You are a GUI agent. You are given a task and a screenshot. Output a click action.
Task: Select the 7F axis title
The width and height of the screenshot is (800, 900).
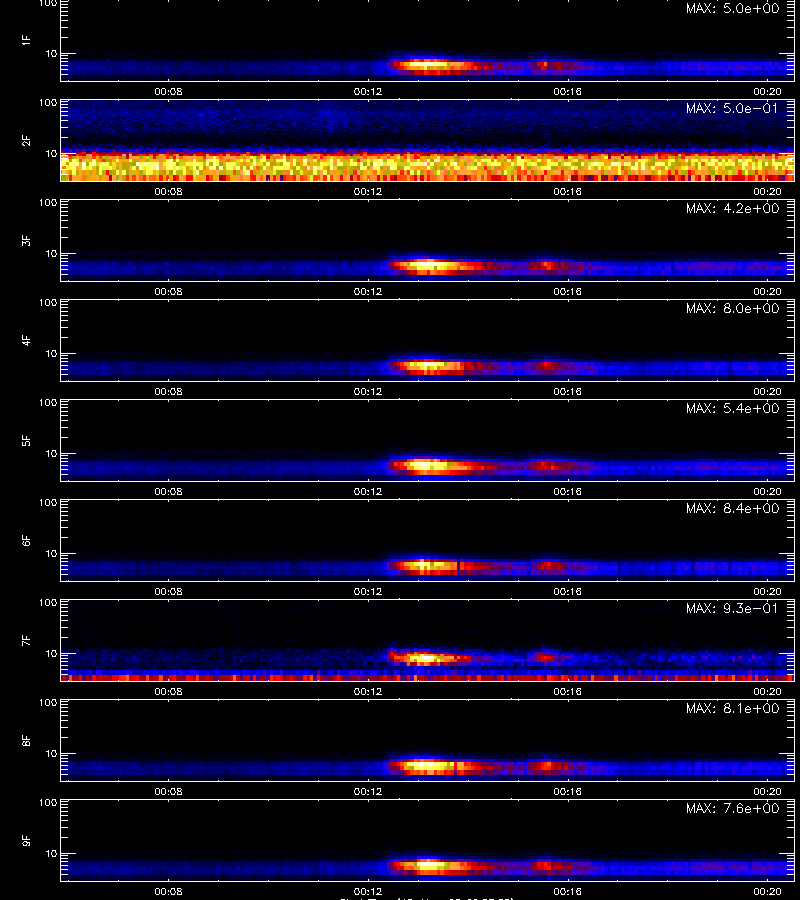tap(26, 640)
